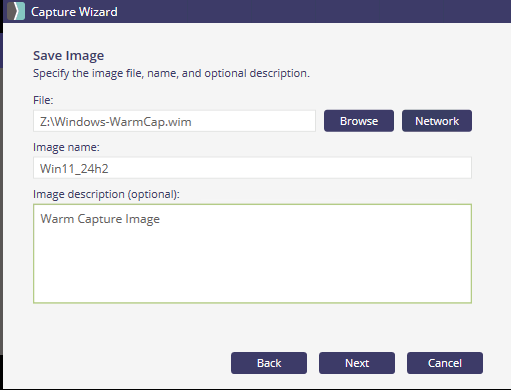The height and width of the screenshot is (390, 511).
Task: Click the Specify the image file instruction text
Action: click(x=171, y=73)
